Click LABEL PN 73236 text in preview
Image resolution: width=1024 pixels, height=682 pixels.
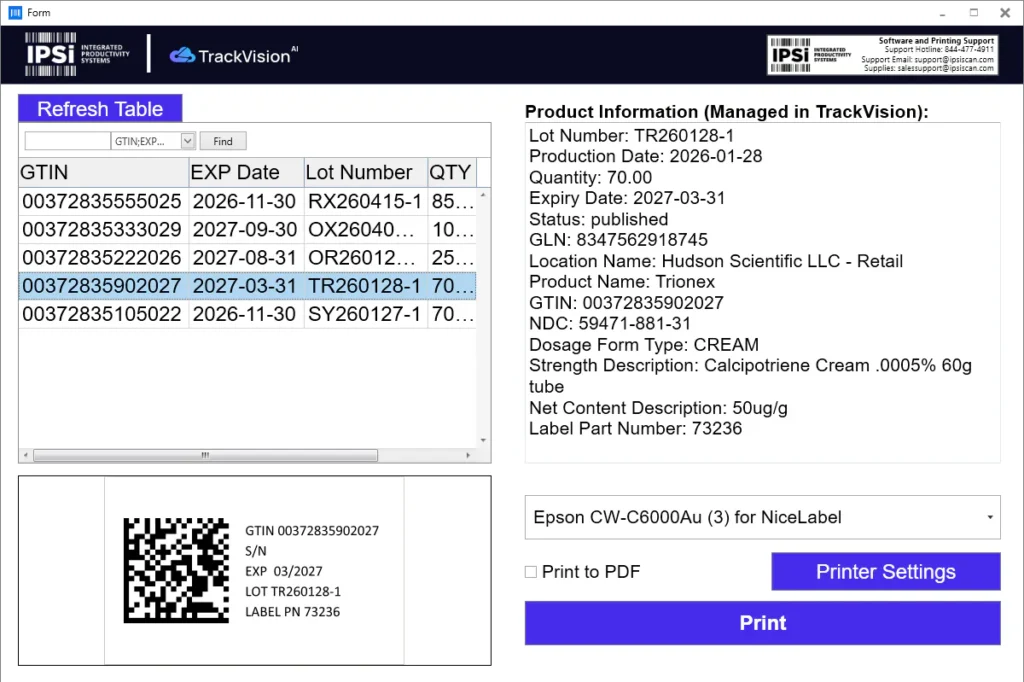click(x=293, y=611)
